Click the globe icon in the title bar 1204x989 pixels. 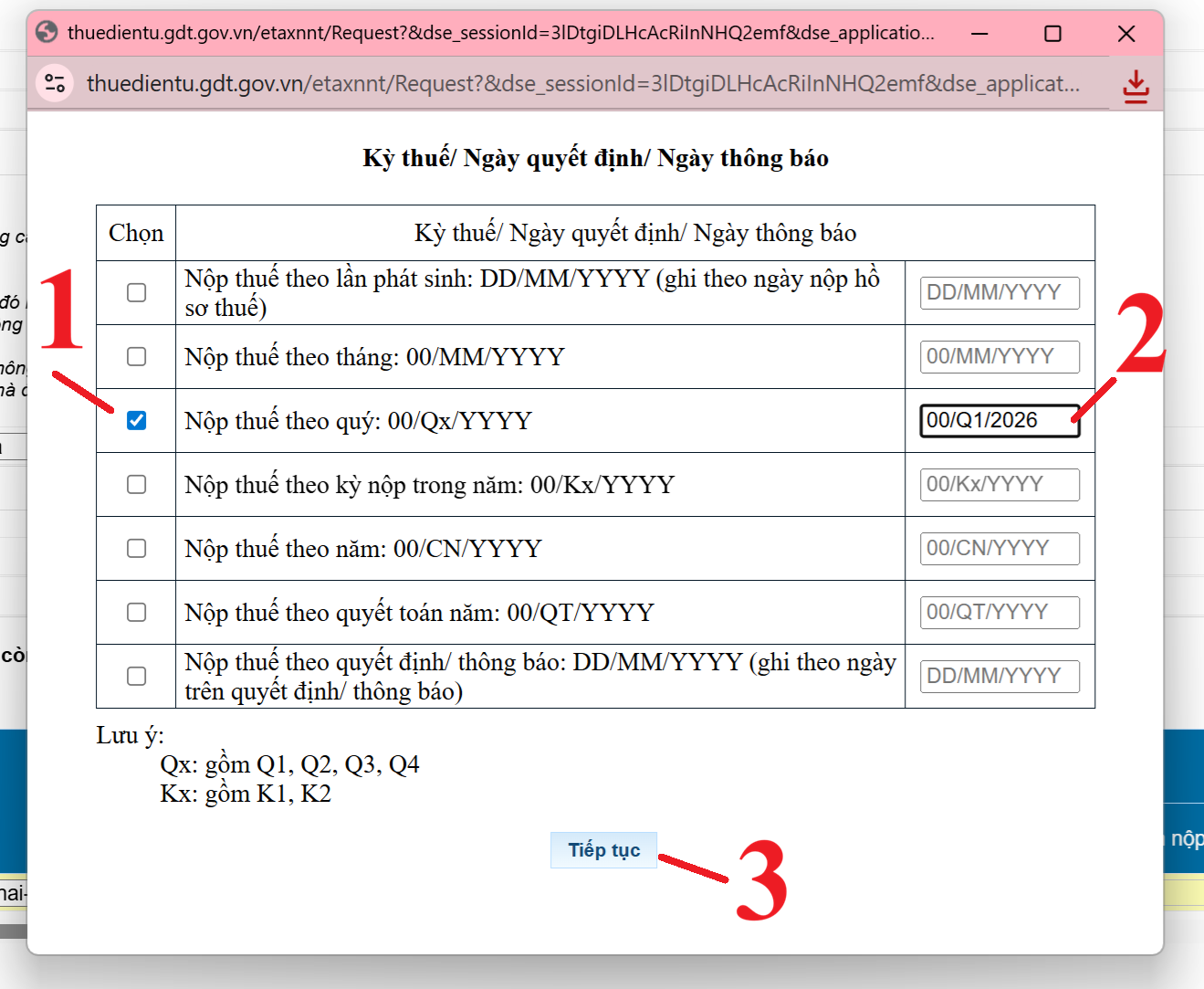point(47,33)
